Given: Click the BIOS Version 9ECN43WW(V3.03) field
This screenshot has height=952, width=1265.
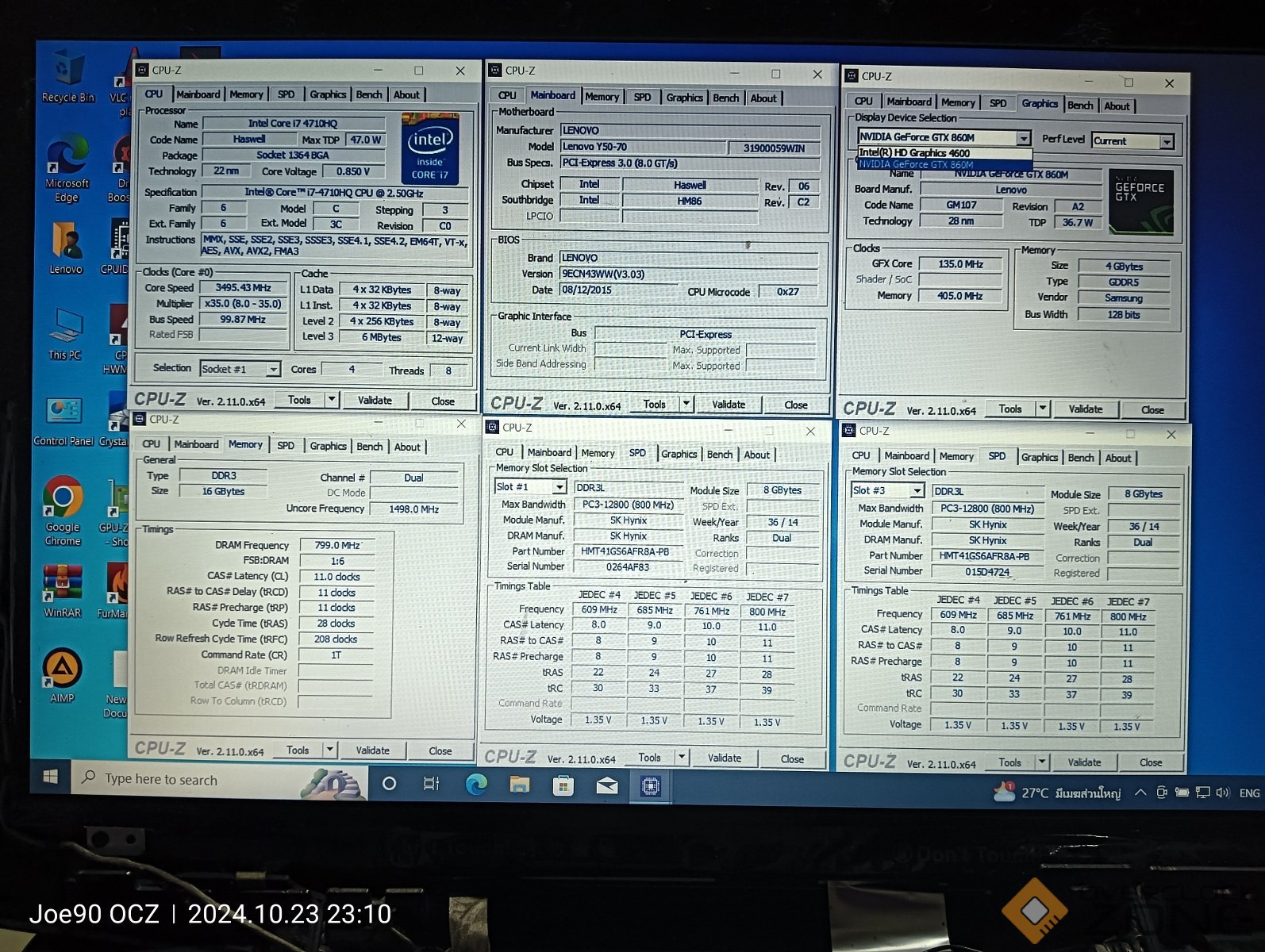Looking at the screenshot, I should click(690, 274).
